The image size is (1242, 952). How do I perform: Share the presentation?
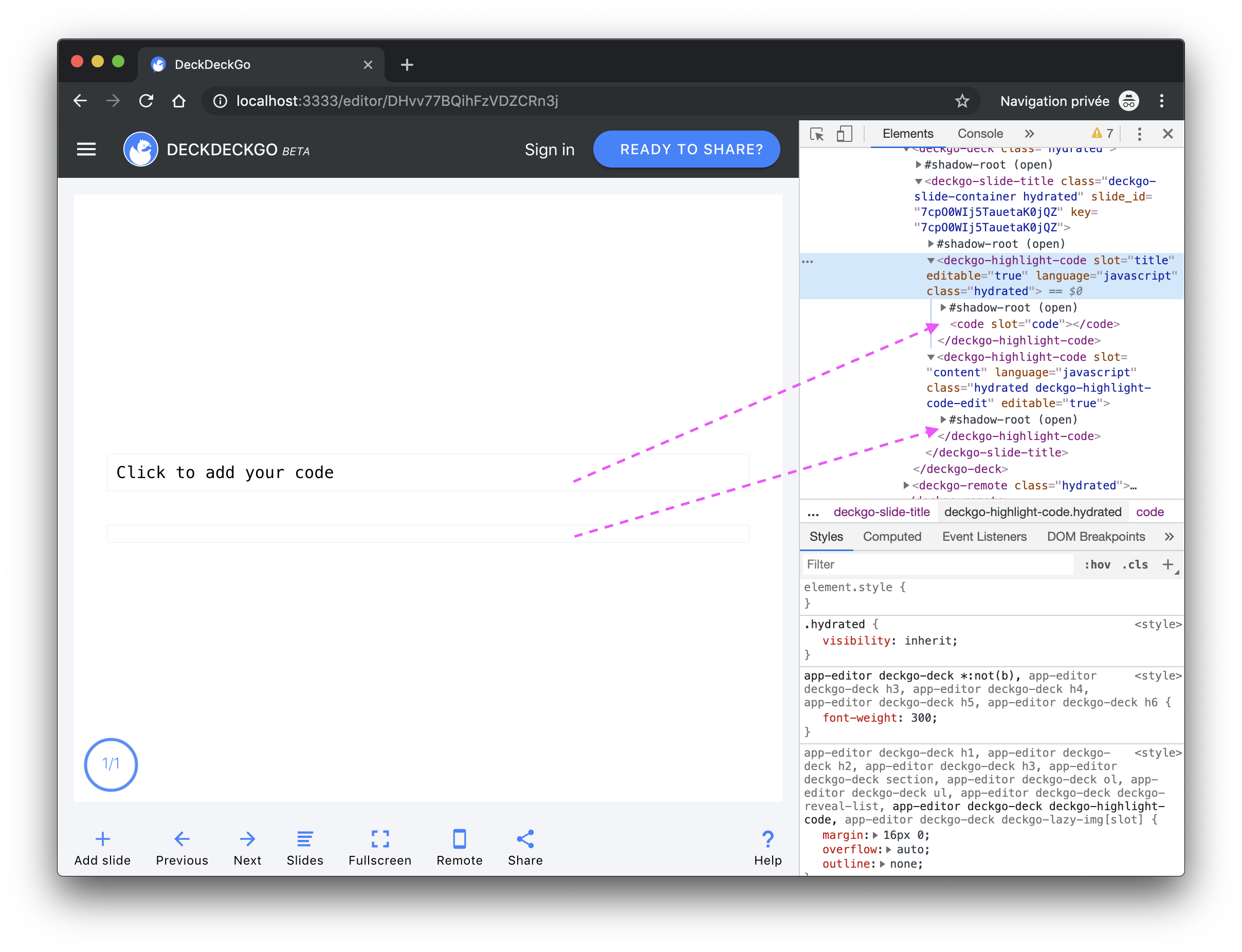(x=524, y=847)
